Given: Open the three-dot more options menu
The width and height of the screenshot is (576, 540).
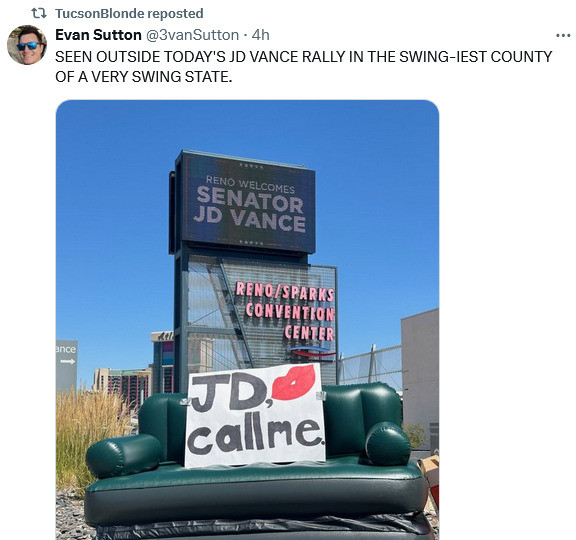Looking at the screenshot, I should (x=563, y=36).
